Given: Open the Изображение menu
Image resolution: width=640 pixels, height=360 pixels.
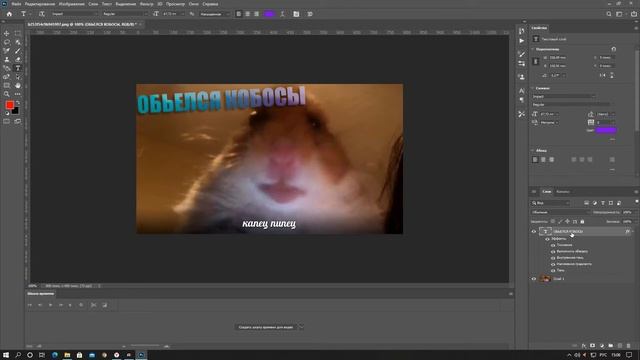Looking at the screenshot, I should tap(71, 4).
